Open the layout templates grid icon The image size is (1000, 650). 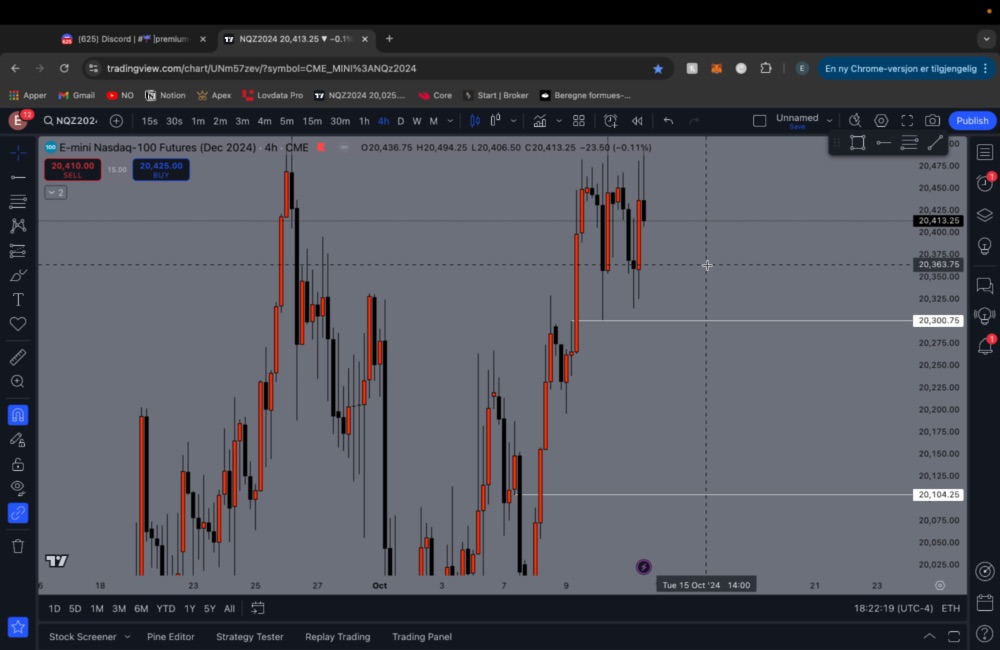(579, 121)
